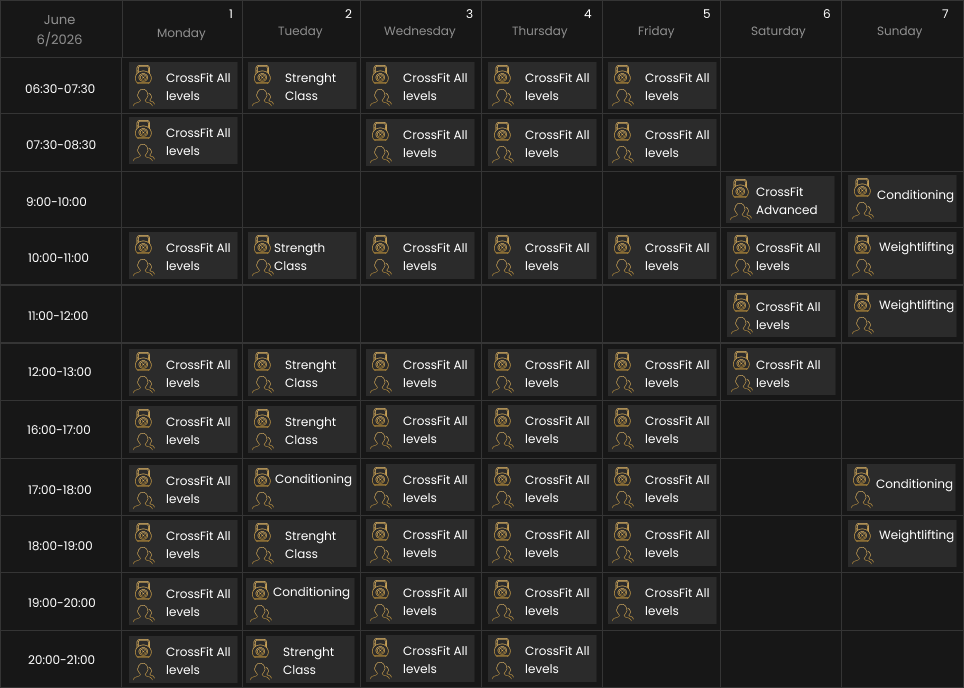The image size is (964, 688).
Task: Click kettlebell icon in Wednesday 07:30 CrossFit class
Action: click(x=381, y=132)
